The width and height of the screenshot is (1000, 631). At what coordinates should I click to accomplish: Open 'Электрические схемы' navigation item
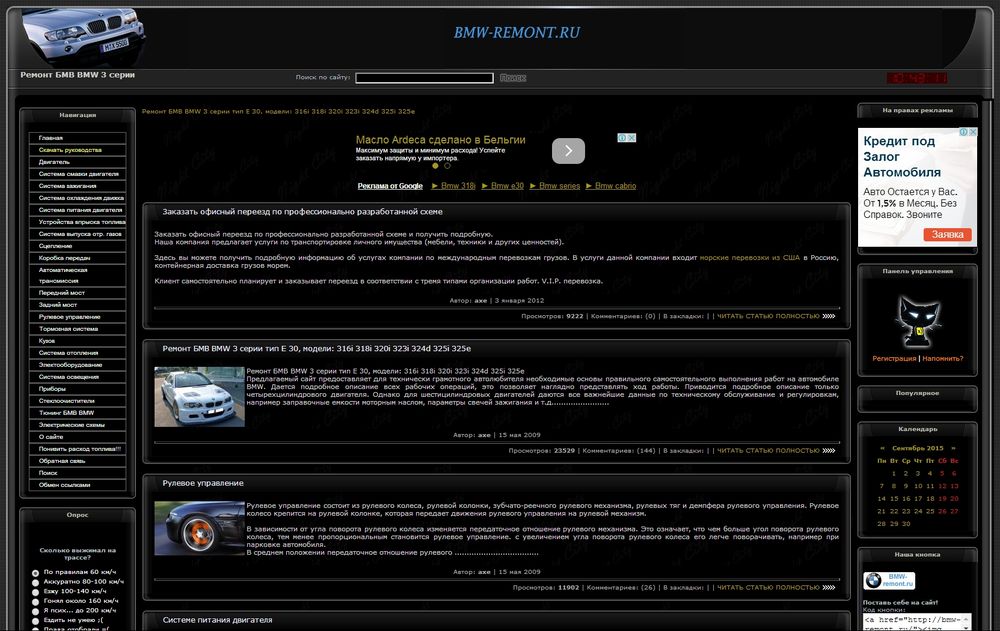click(x=77, y=425)
